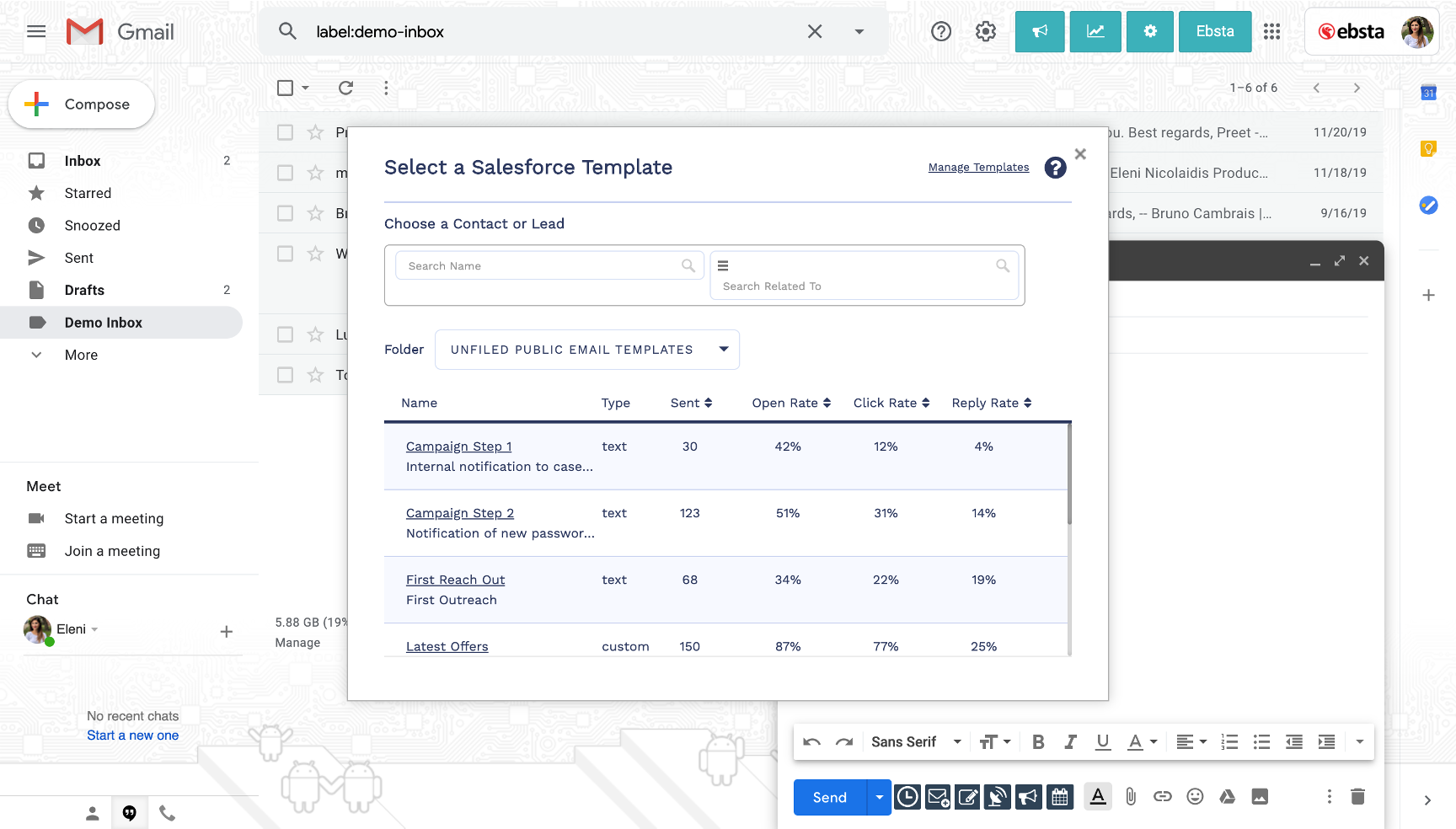Insert a link in compose
Image resolution: width=1456 pixels, height=829 pixels.
pyautogui.click(x=1163, y=797)
